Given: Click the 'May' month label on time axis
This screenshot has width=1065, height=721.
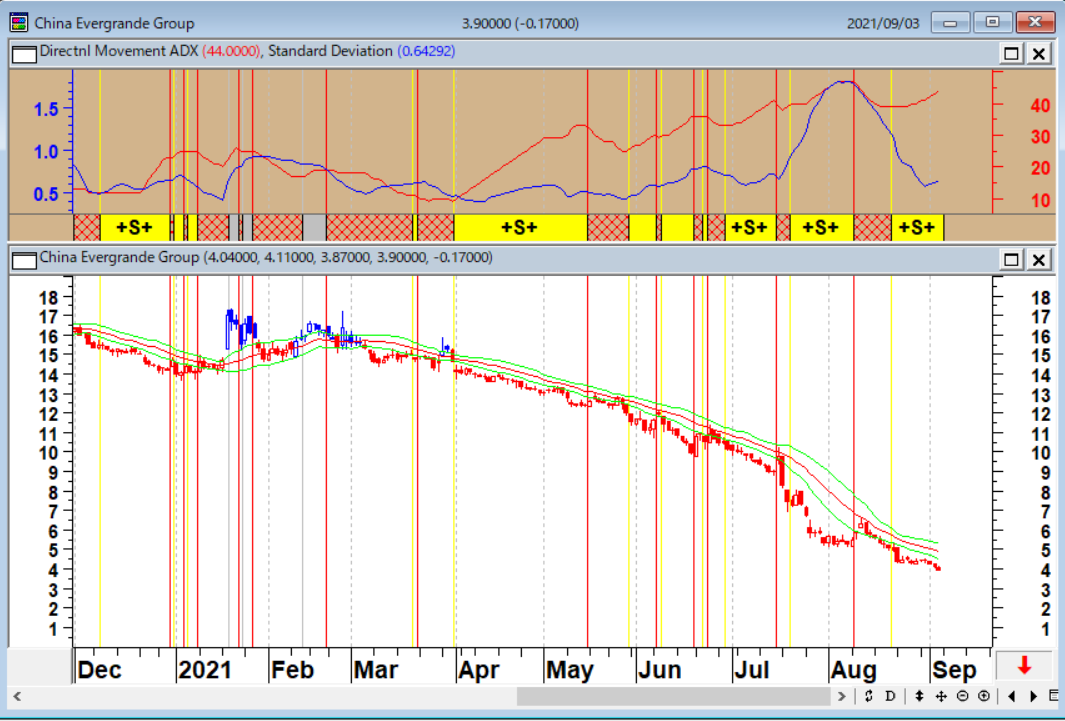Looking at the screenshot, I should pos(571,670).
